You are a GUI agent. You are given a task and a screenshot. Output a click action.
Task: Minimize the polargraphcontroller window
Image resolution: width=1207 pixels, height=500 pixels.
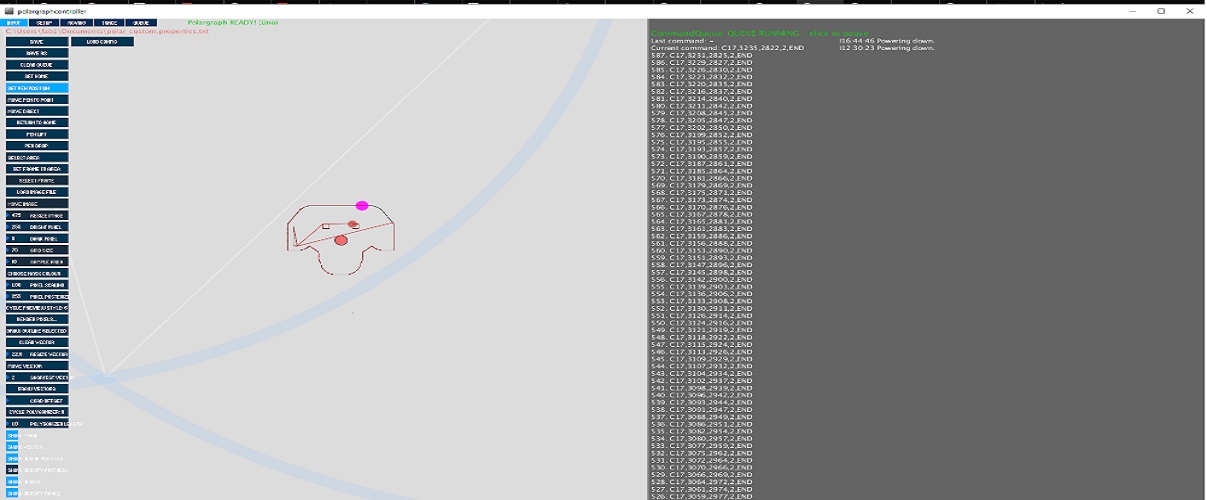click(x=1133, y=10)
